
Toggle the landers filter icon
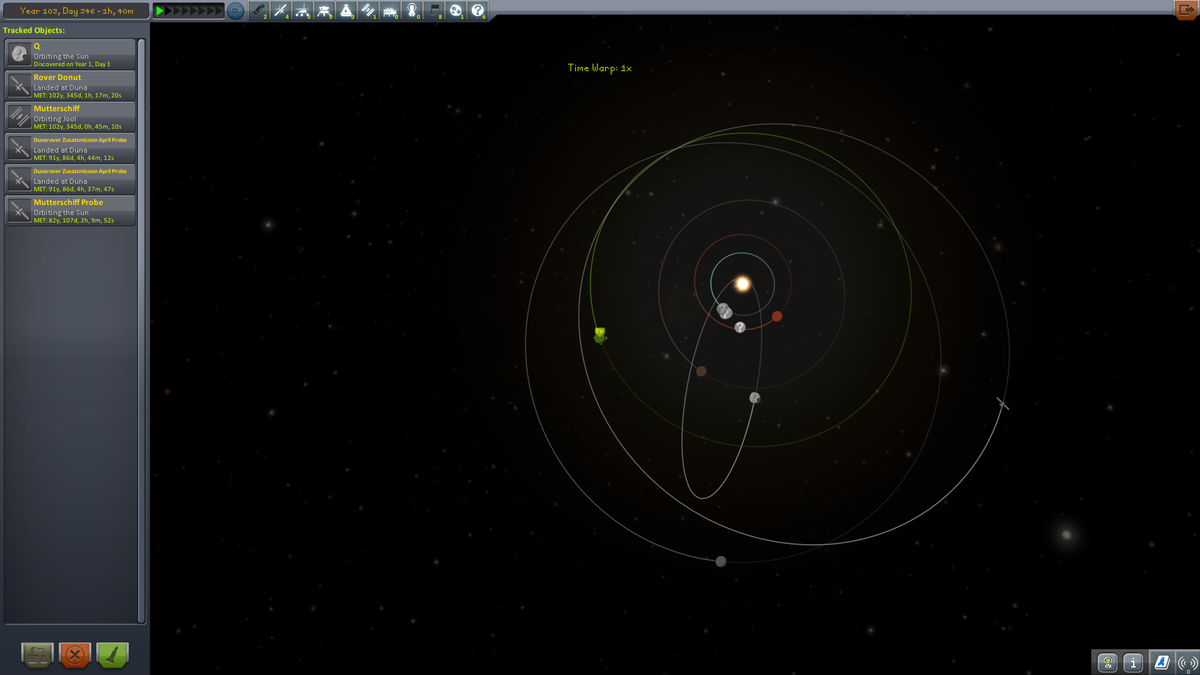324,10
